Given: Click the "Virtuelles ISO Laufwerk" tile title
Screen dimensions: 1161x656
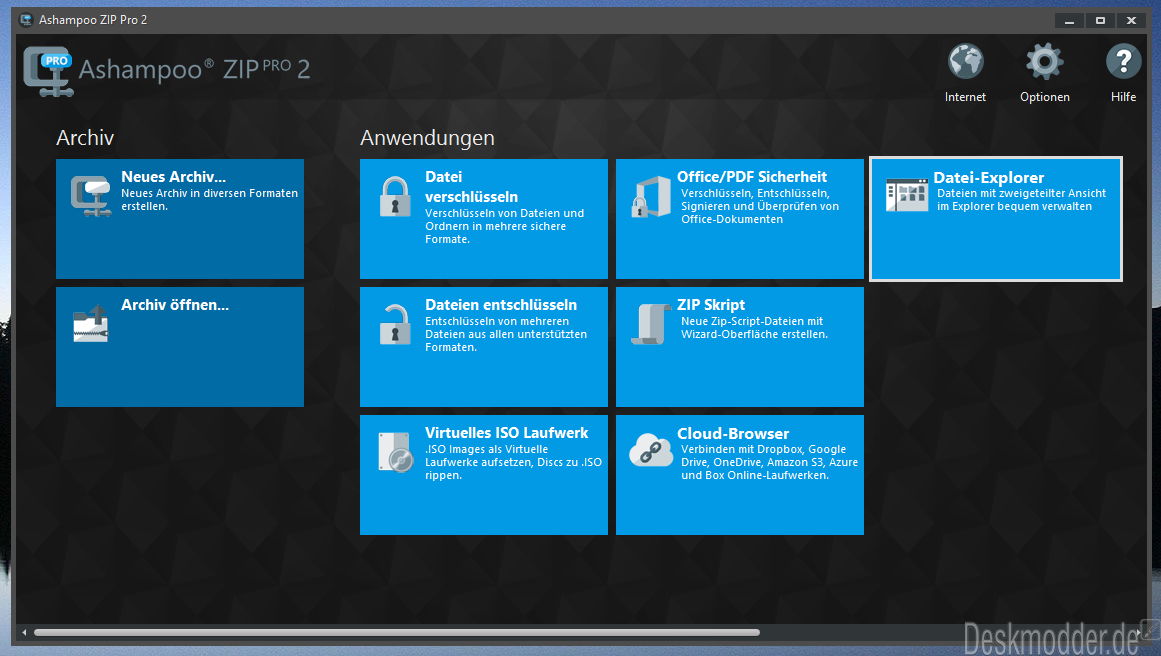Looking at the screenshot, I should tap(506, 433).
